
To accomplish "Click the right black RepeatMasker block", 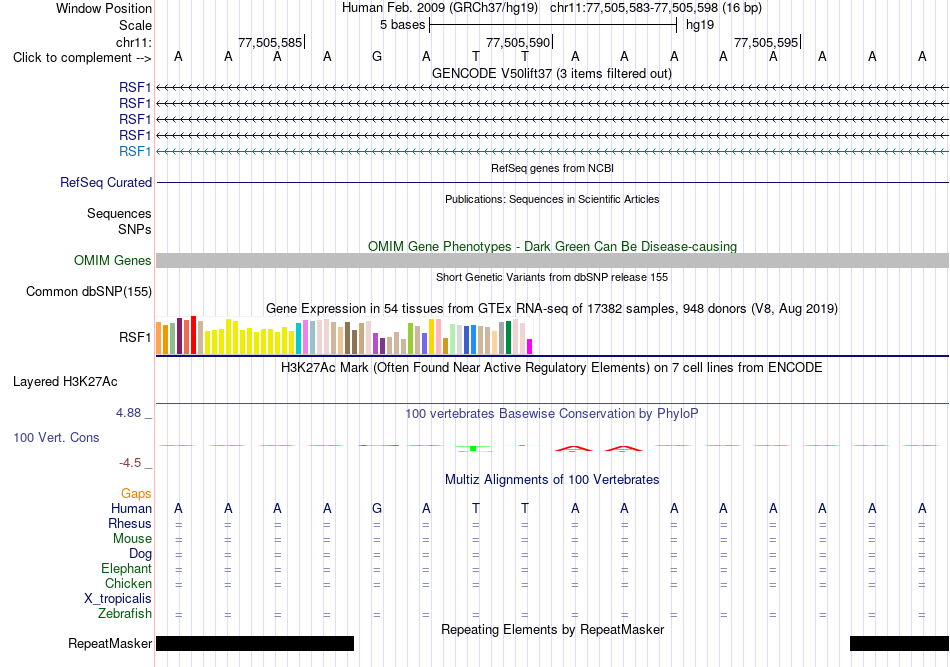I will point(899,643).
